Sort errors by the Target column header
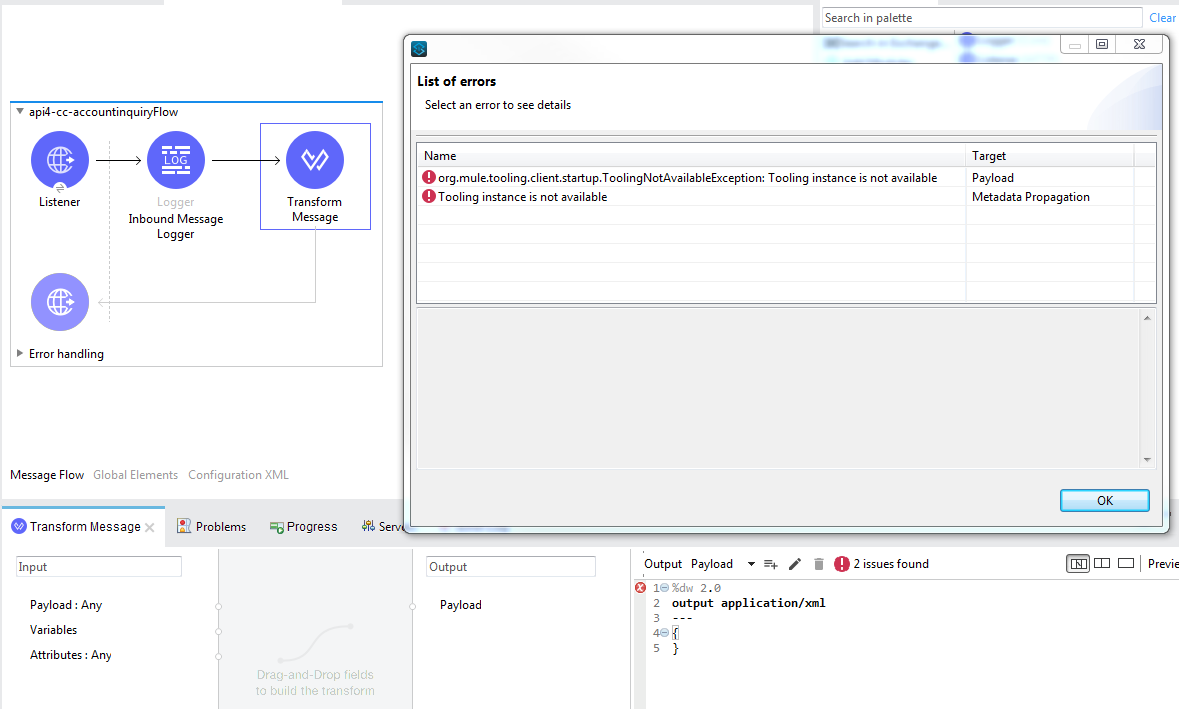The image size is (1179, 709). coord(1050,156)
